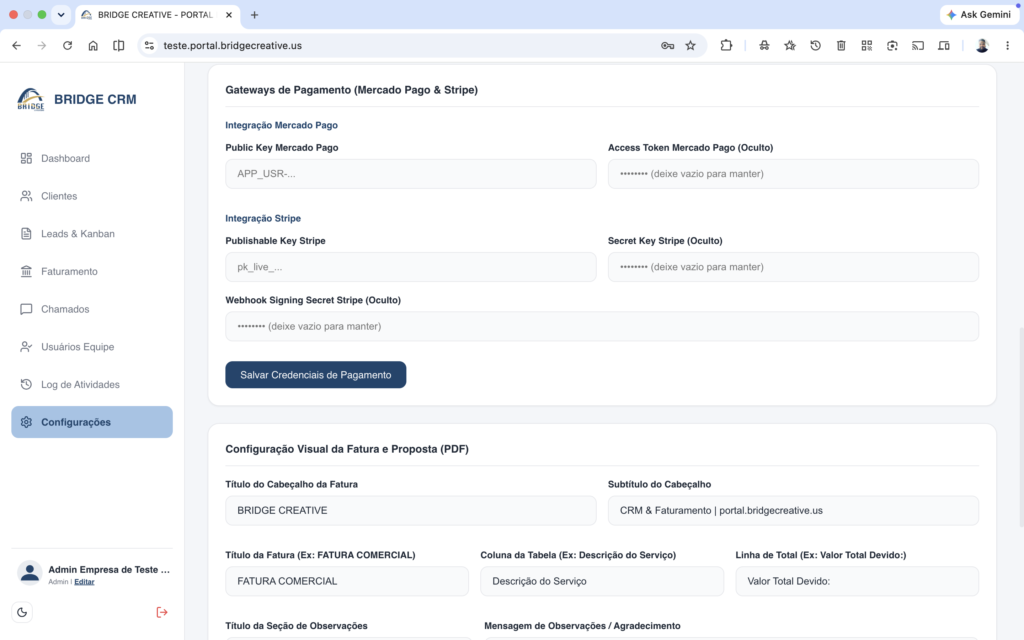The image size is (1024, 640).
Task: Click the Ask Gemini button
Action: tap(979, 14)
